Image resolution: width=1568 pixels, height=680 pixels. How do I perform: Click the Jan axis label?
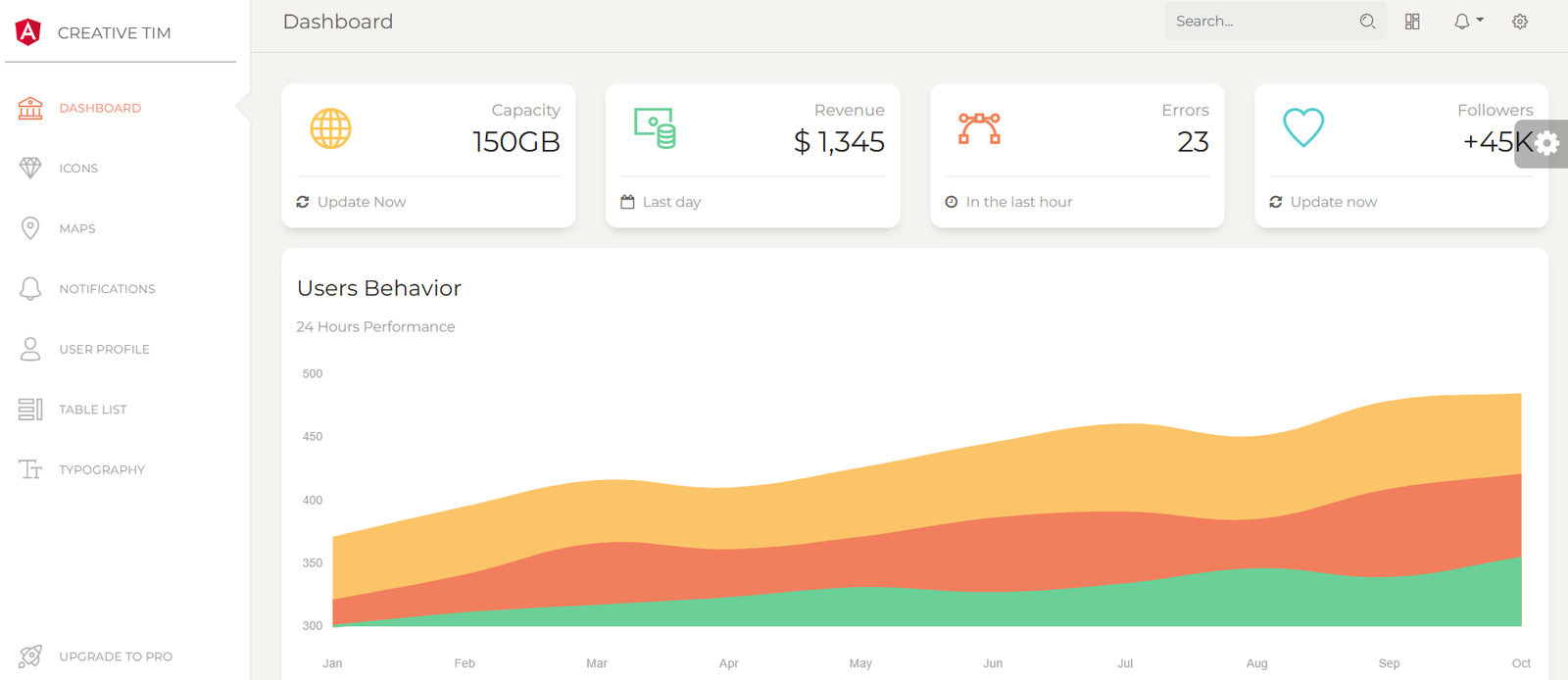[332, 663]
